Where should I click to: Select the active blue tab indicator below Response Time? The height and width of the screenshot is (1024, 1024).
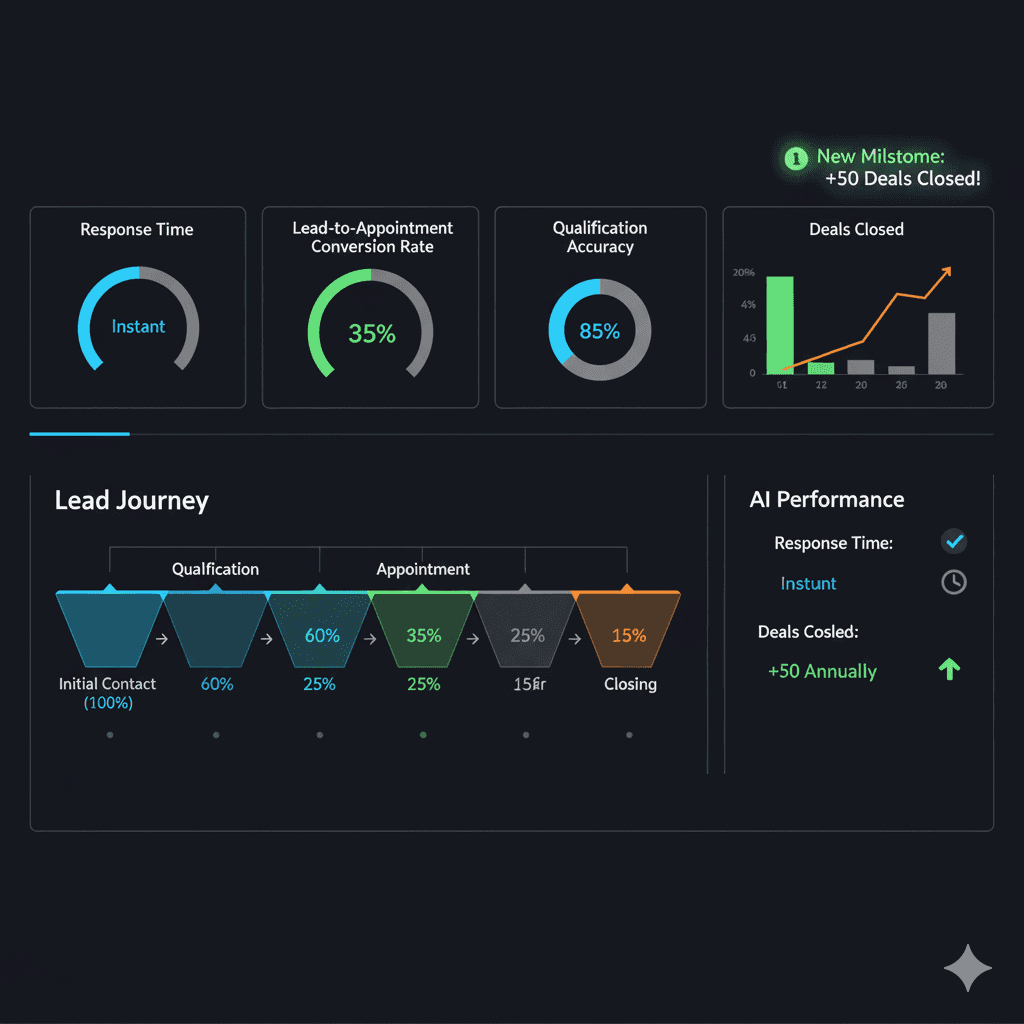[79, 434]
